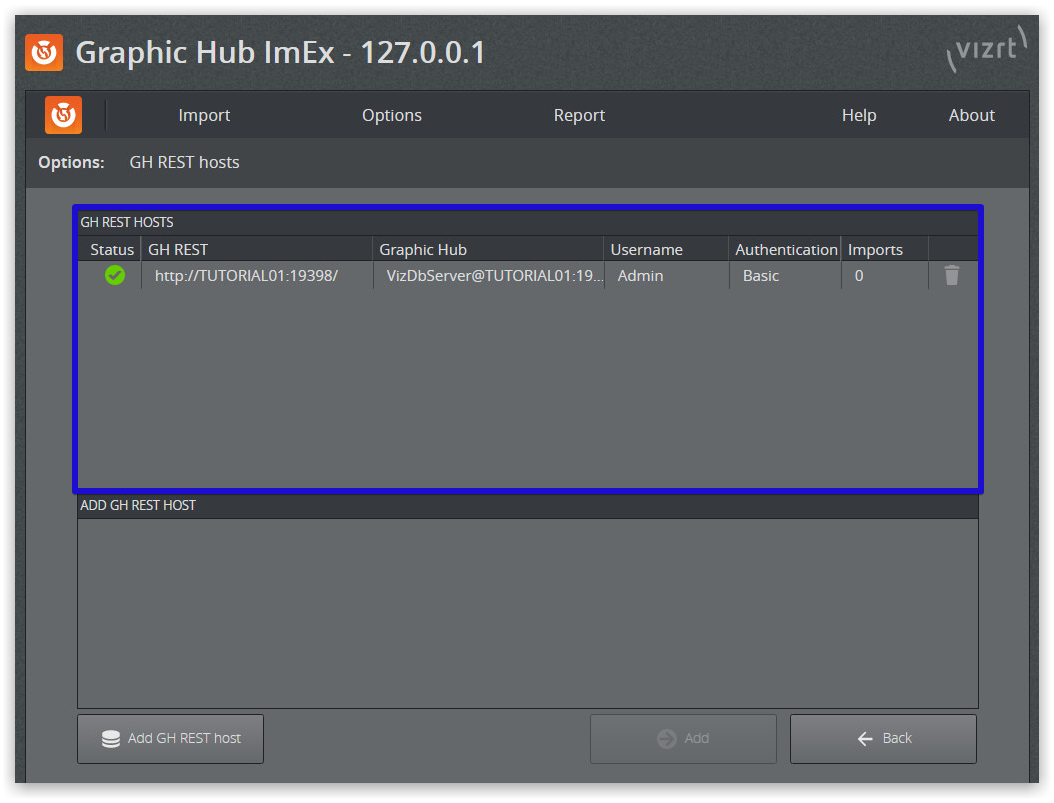Screen dimensions: 1054x803
Task: Click the Add GH REST host button
Action: (171, 738)
